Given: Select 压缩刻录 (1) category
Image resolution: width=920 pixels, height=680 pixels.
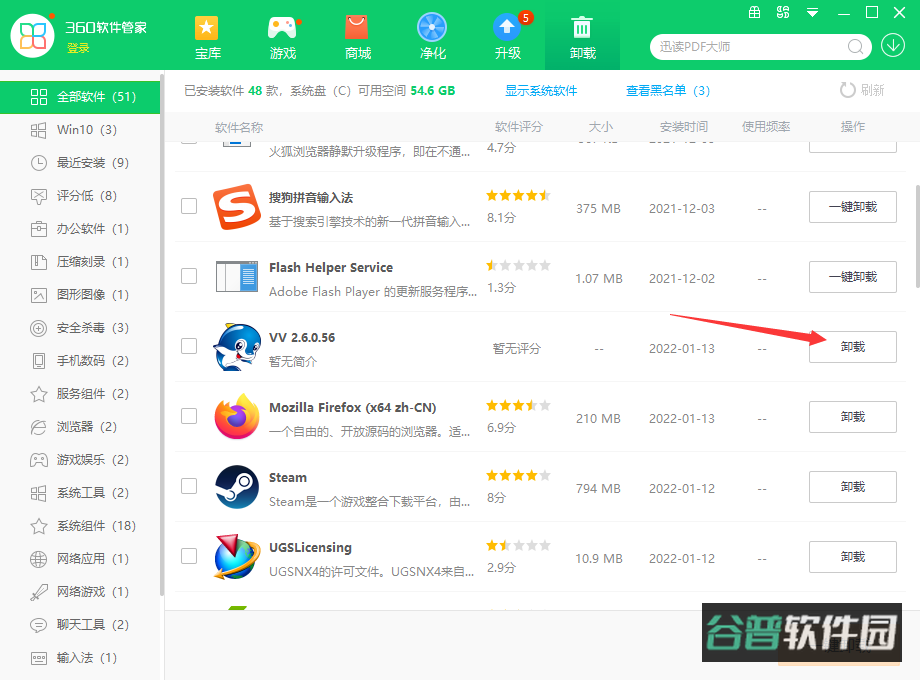Looking at the screenshot, I should [80, 262].
